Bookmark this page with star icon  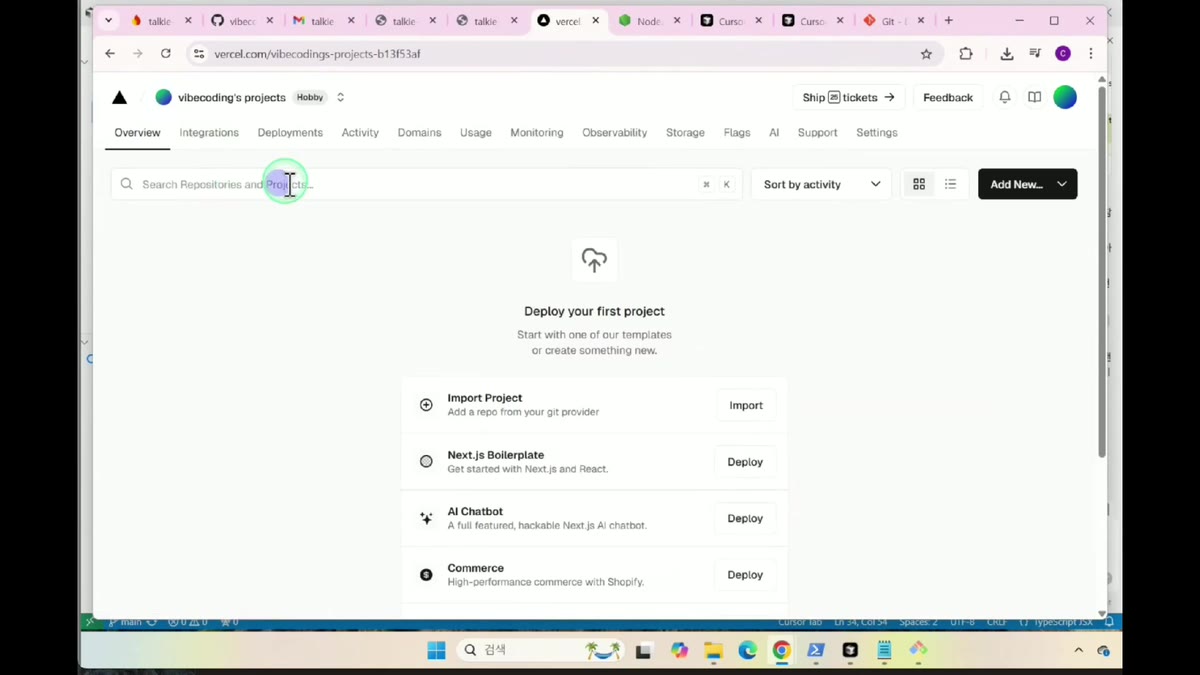click(926, 54)
